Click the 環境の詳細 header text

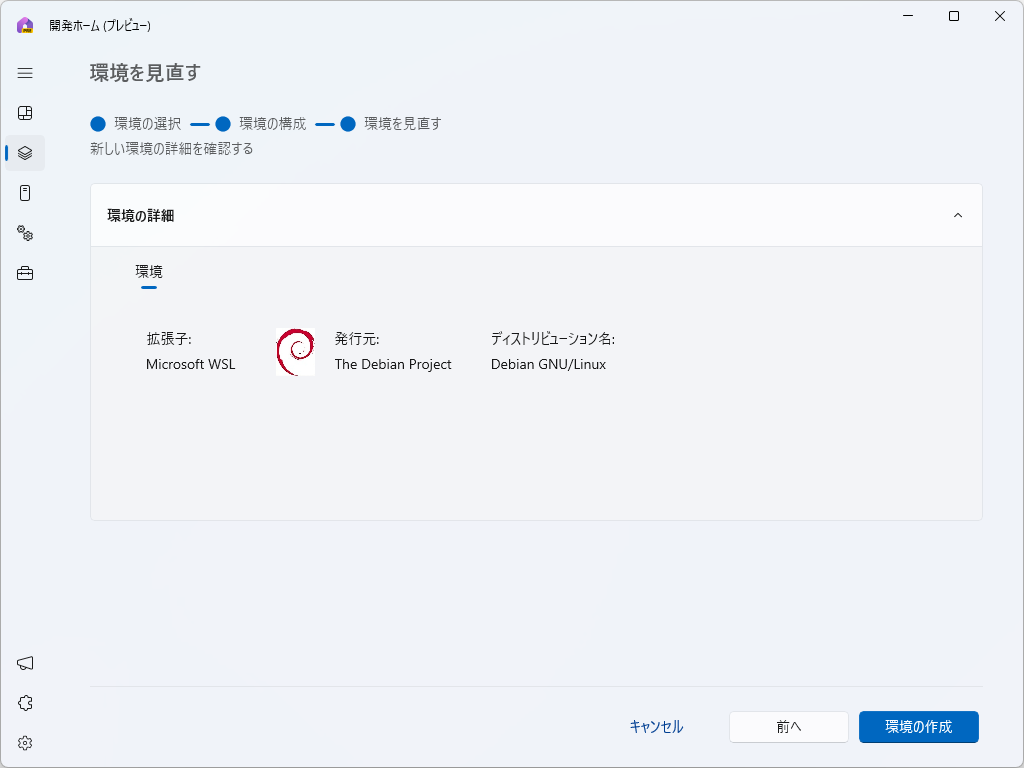140,216
